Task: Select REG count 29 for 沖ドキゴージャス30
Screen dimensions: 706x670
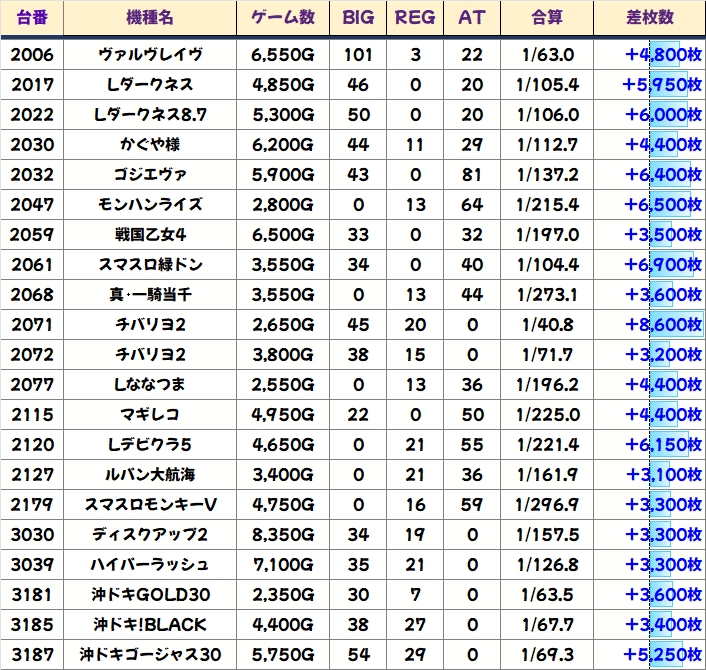Action: (x=415, y=655)
